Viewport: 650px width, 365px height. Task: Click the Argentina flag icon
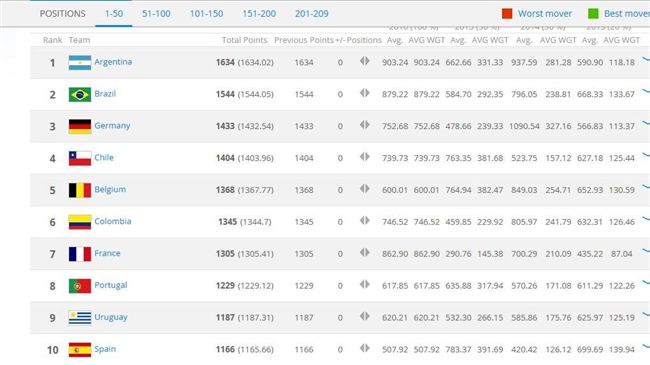80,63
